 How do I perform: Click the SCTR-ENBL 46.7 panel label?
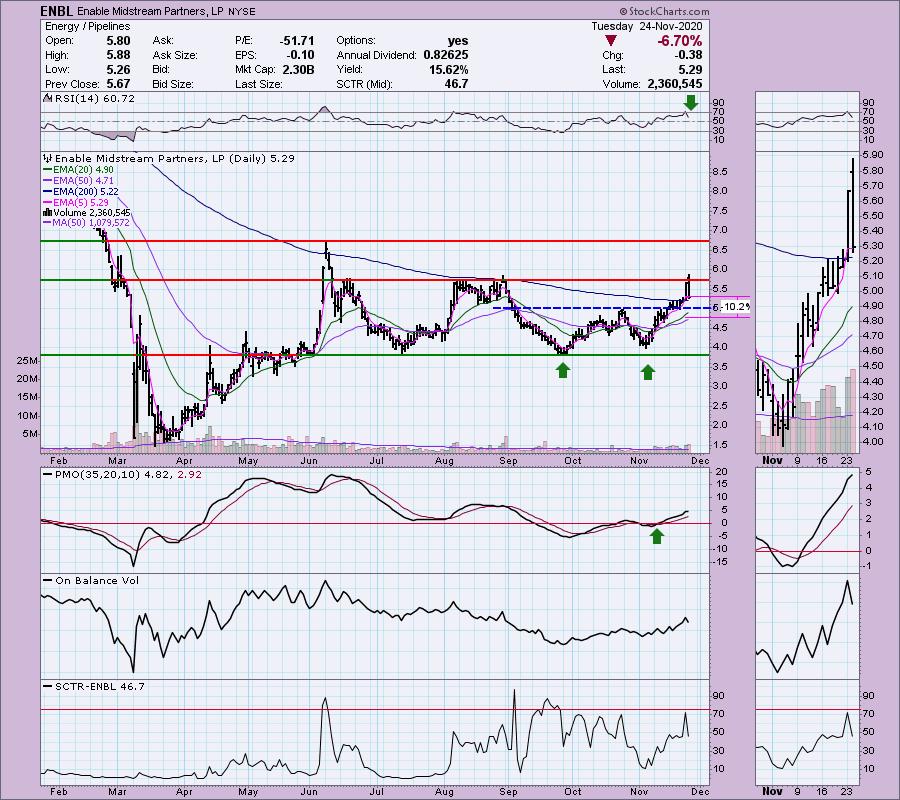click(x=100, y=686)
